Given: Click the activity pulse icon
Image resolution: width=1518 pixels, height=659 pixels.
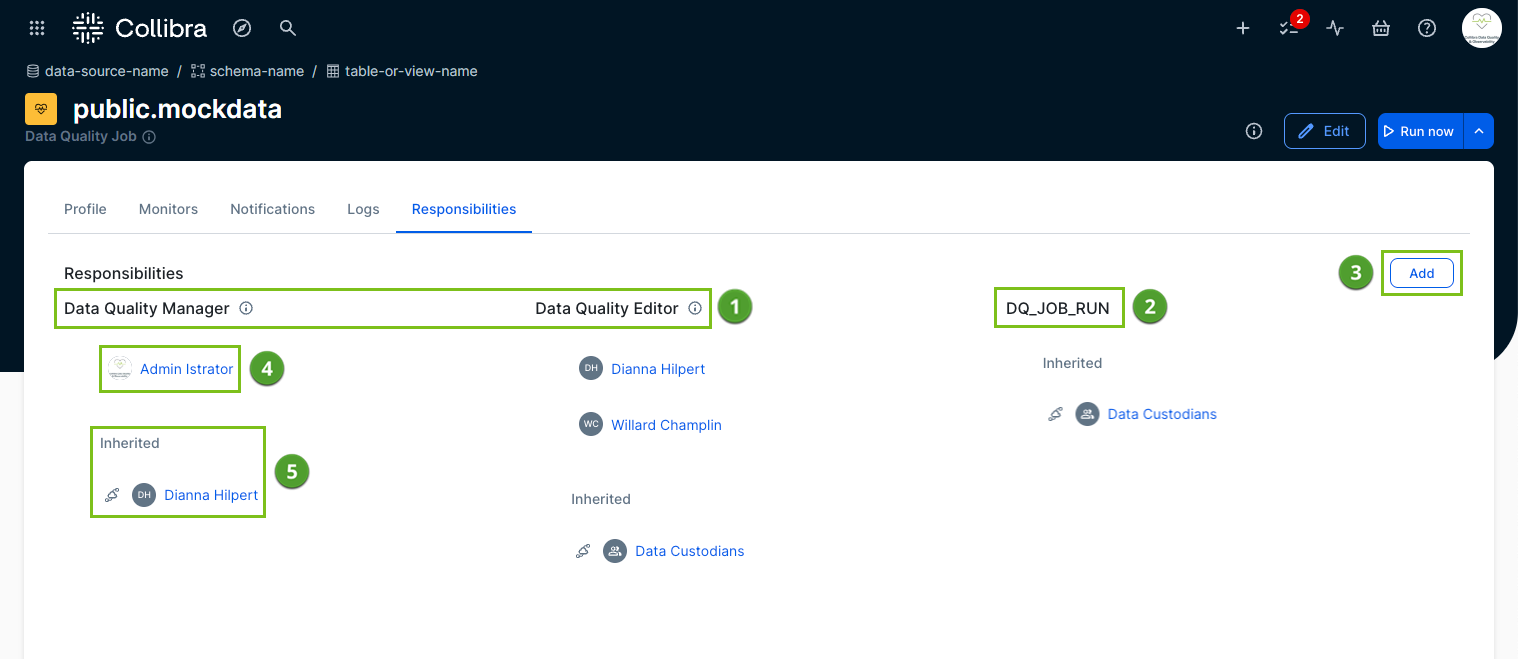Looking at the screenshot, I should click(x=1334, y=28).
